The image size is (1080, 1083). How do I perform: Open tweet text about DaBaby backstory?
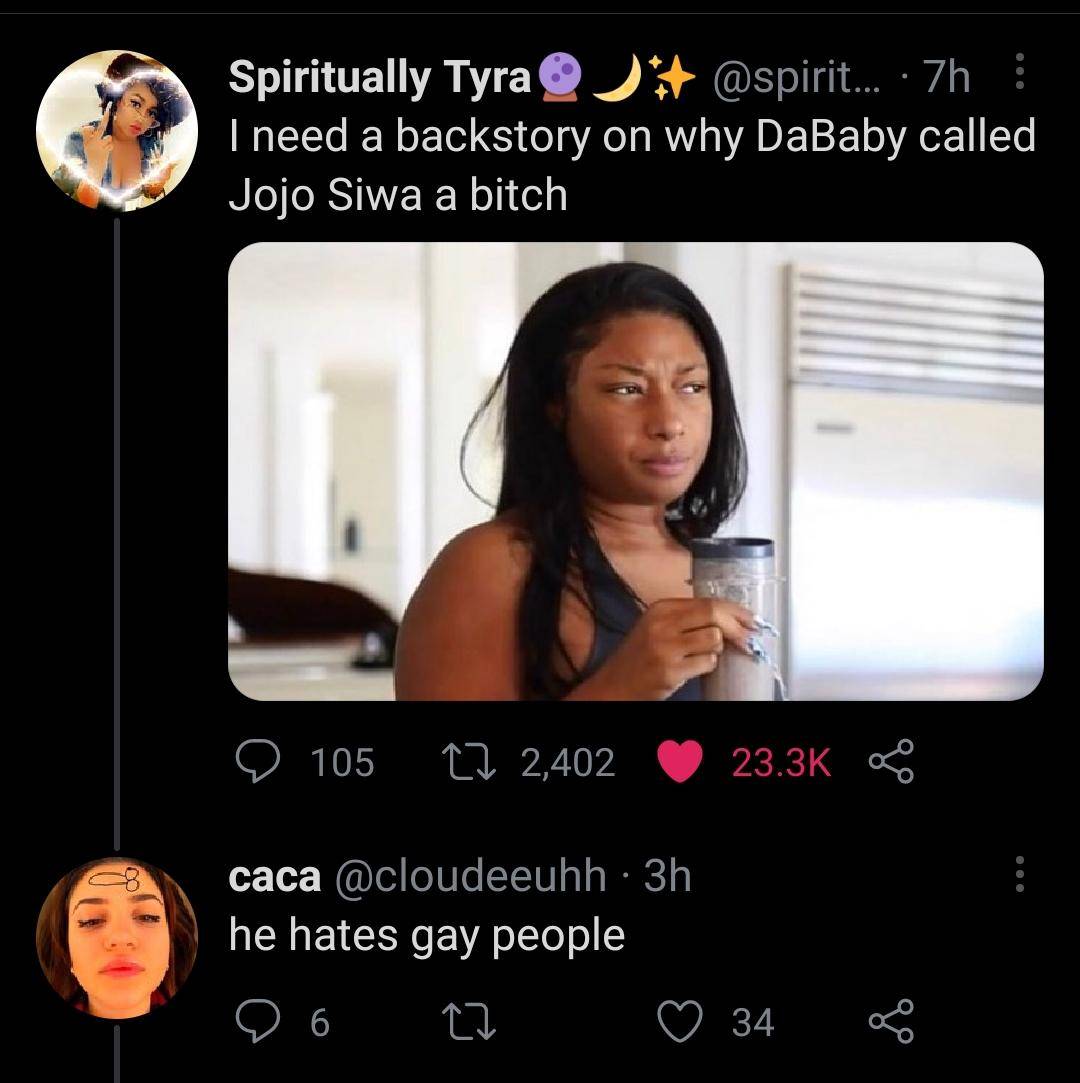[632, 164]
